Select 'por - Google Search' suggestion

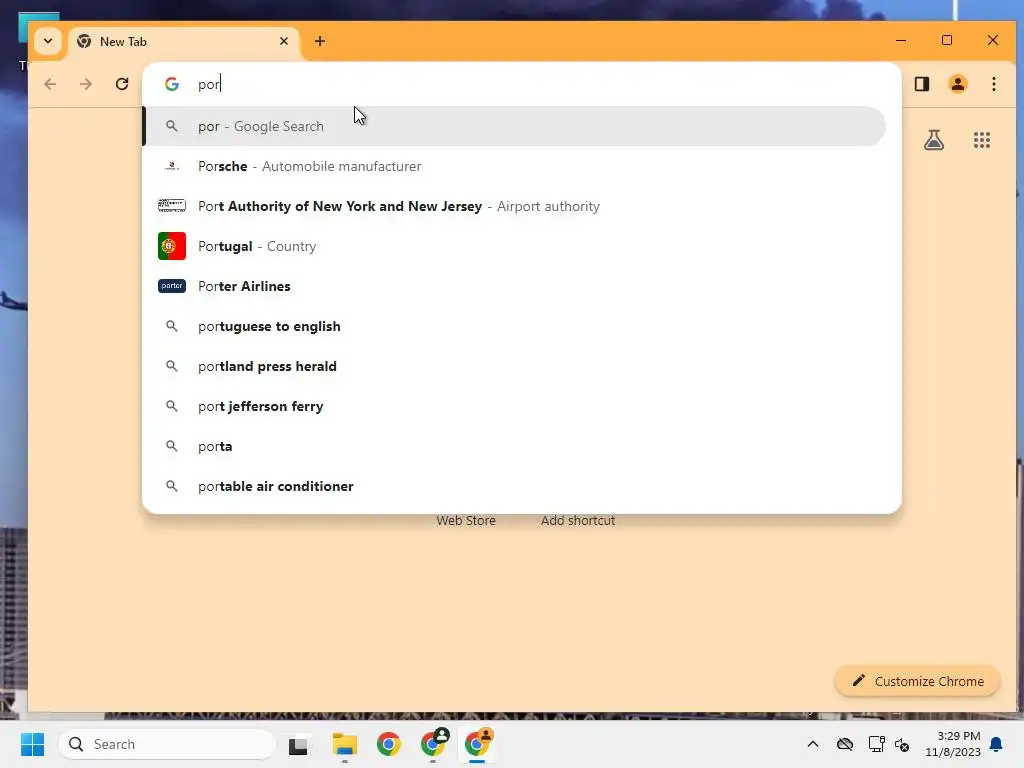coord(515,126)
